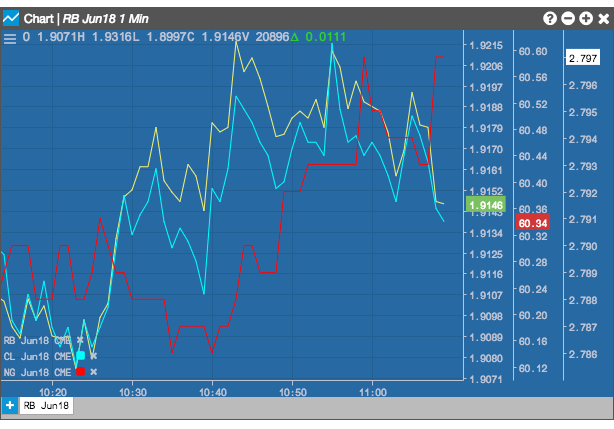
Task: Expand widget with plus circle icon
Action: click(x=586, y=18)
